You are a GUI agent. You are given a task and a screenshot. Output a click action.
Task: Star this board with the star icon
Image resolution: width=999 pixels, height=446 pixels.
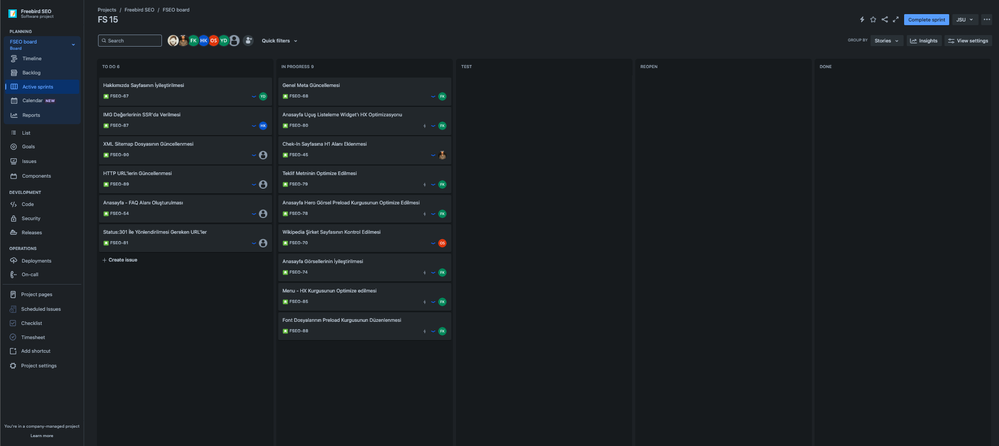pos(873,20)
